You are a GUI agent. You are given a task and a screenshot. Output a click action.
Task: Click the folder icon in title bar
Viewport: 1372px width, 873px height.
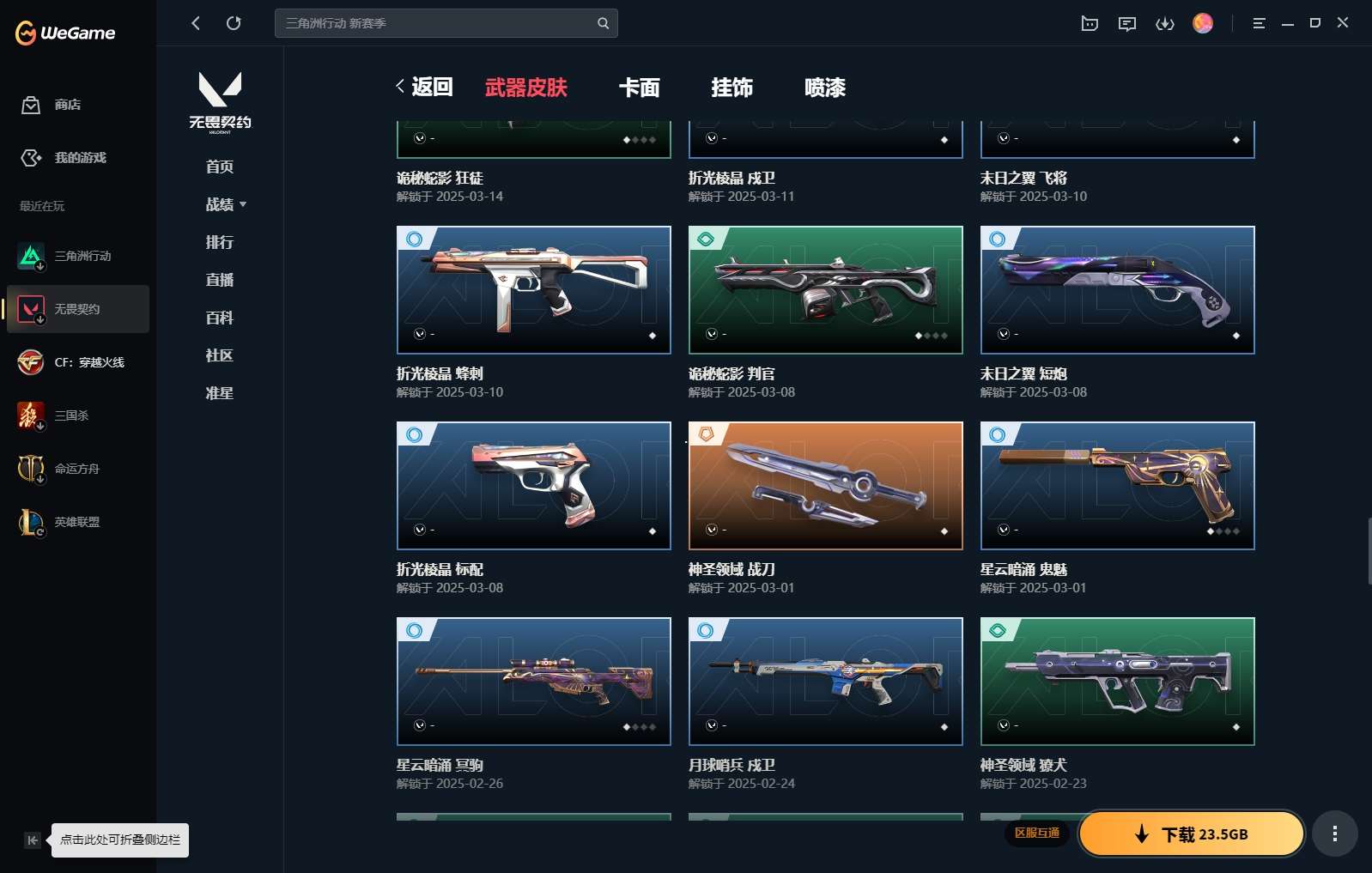click(x=1090, y=23)
